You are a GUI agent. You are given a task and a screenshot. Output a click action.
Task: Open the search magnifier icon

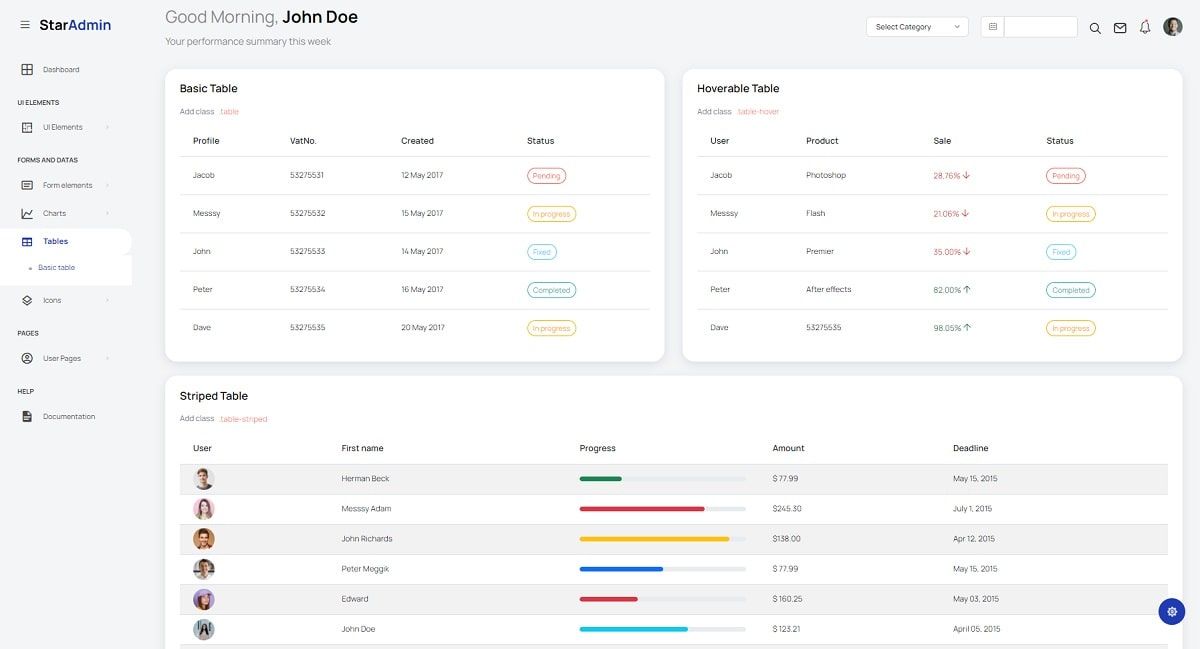[x=1095, y=27]
